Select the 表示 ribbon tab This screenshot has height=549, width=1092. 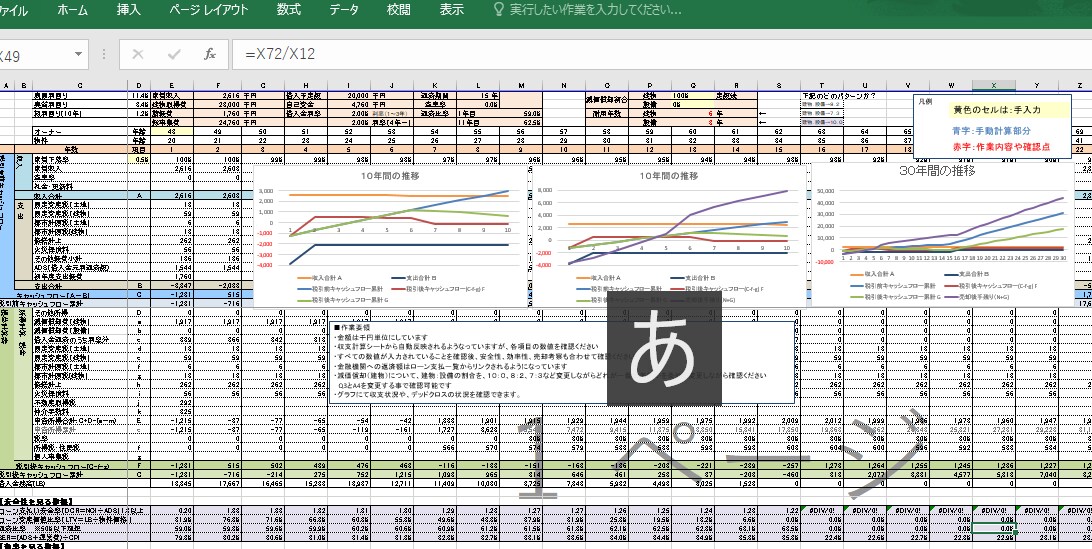tap(452, 10)
